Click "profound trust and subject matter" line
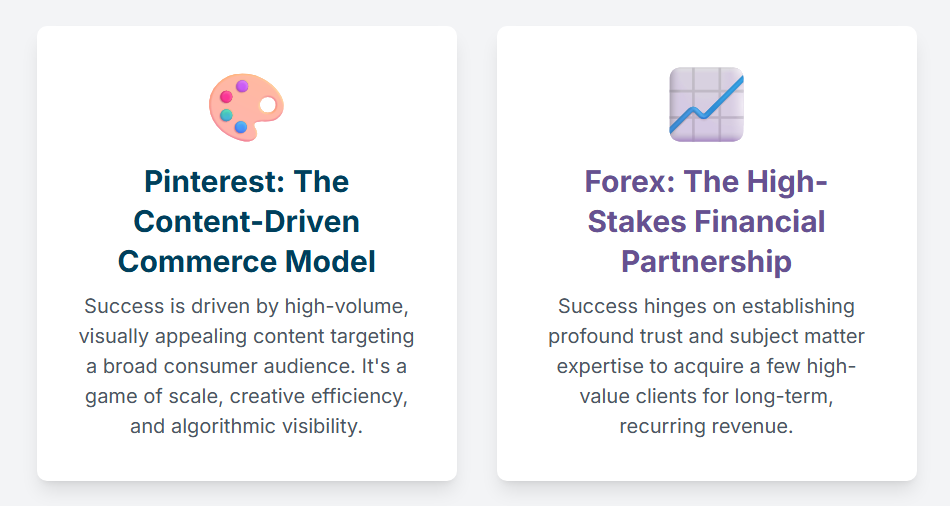 point(706,336)
